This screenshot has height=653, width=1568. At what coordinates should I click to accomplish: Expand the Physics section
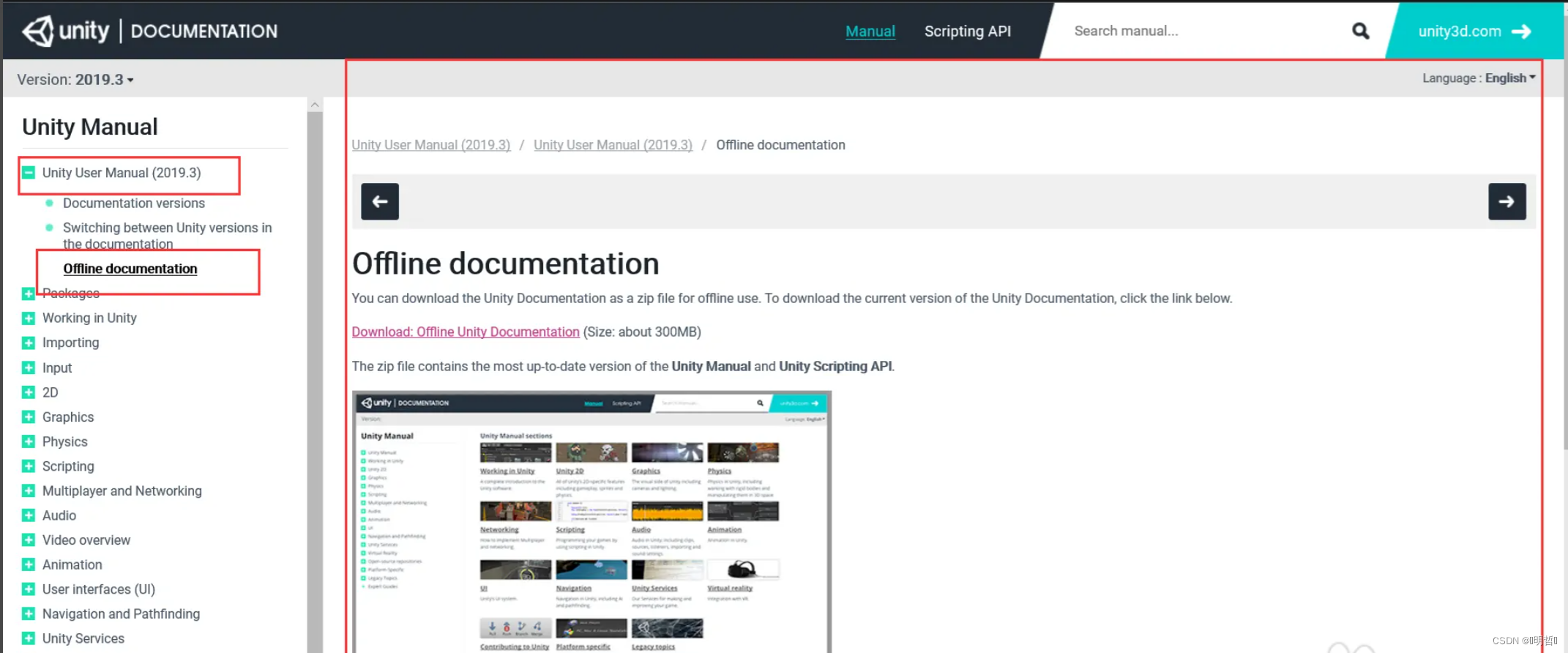tap(29, 441)
